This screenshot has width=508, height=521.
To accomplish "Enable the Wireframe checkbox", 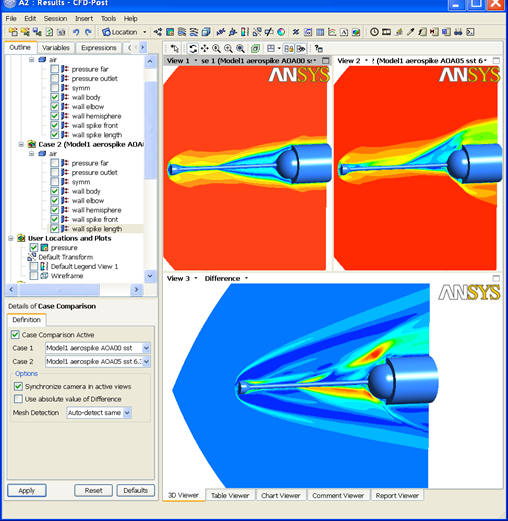I will pos(33,276).
